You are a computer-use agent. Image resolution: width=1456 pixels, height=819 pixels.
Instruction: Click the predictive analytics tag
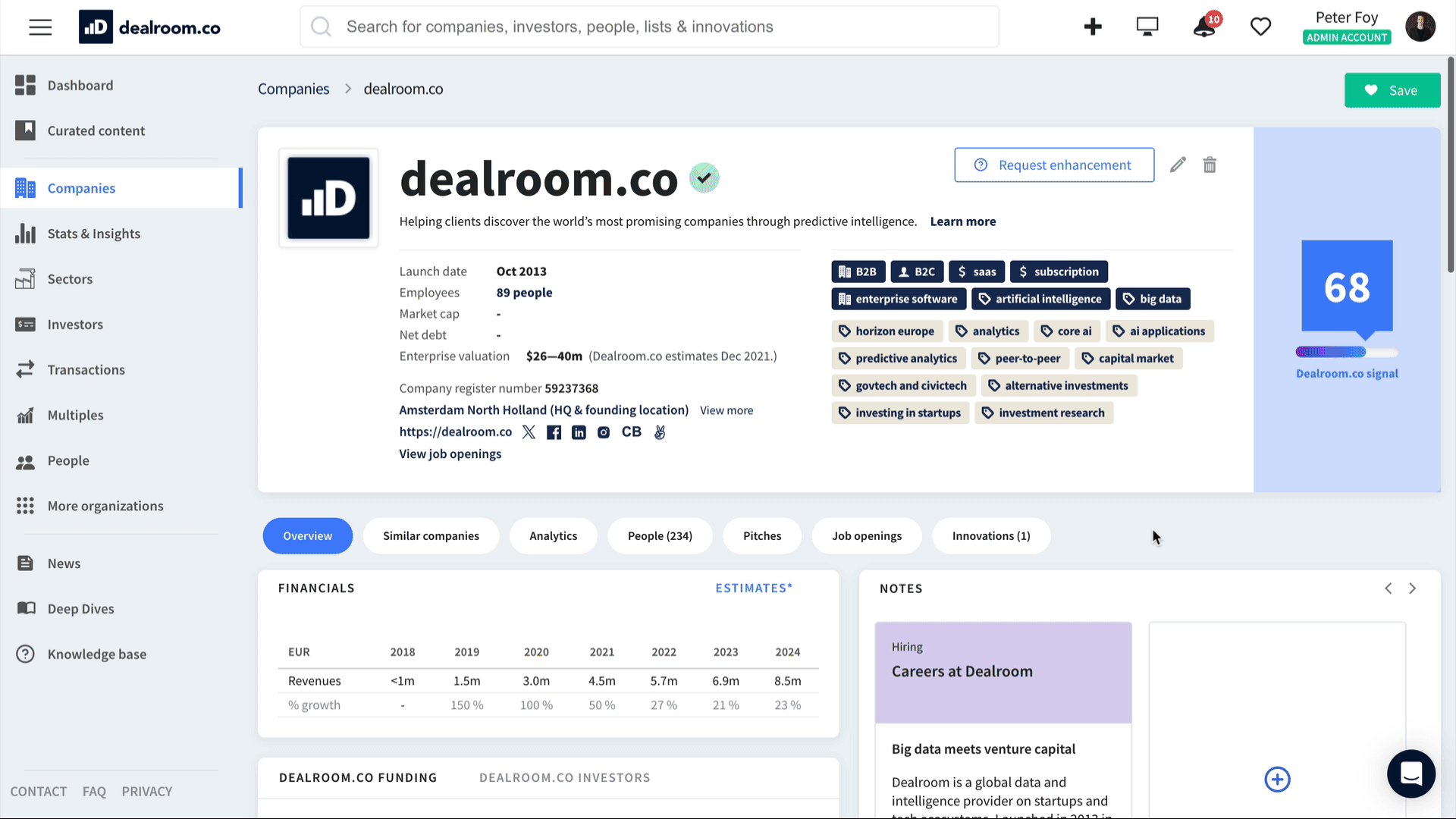pos(899,358)
